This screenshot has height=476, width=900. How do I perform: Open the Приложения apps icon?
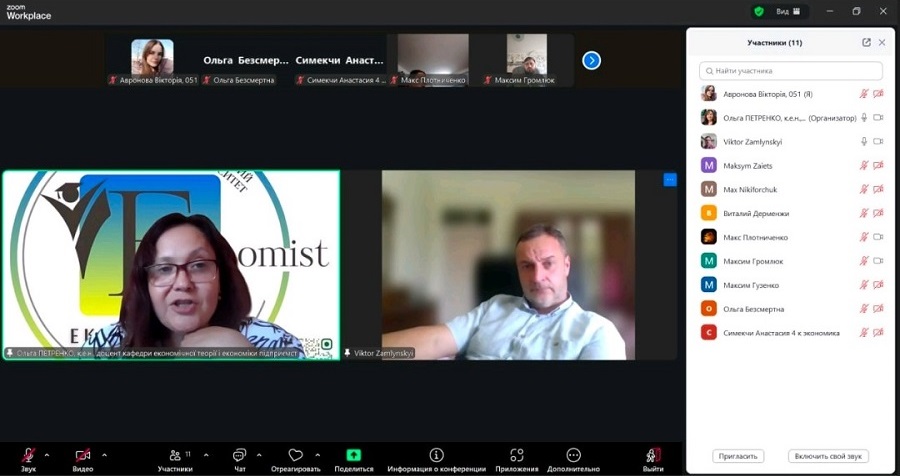[x=516, y=456]
